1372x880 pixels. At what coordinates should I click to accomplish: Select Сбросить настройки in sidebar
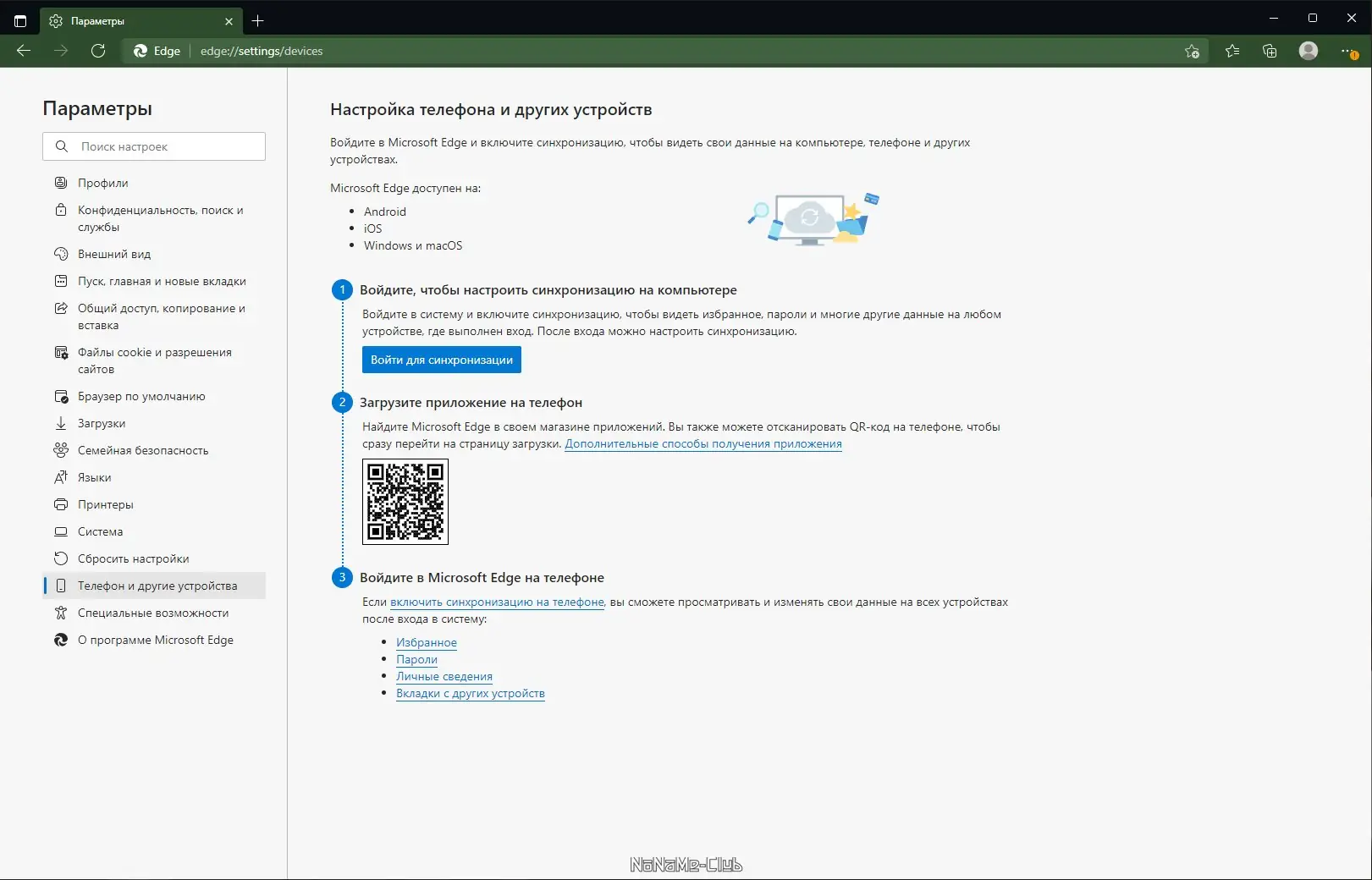154,558
